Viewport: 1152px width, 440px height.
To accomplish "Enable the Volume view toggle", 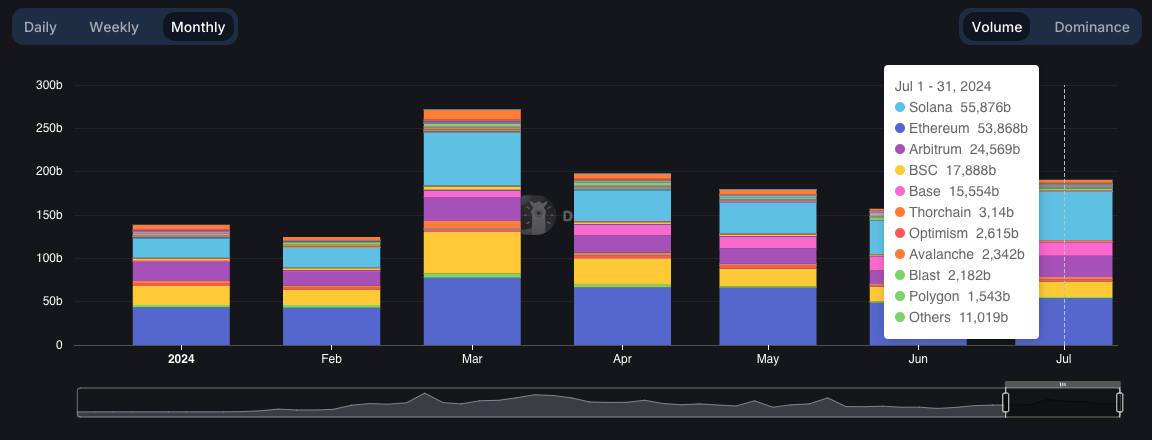I will pyautogui.click(x=997, y=27).
